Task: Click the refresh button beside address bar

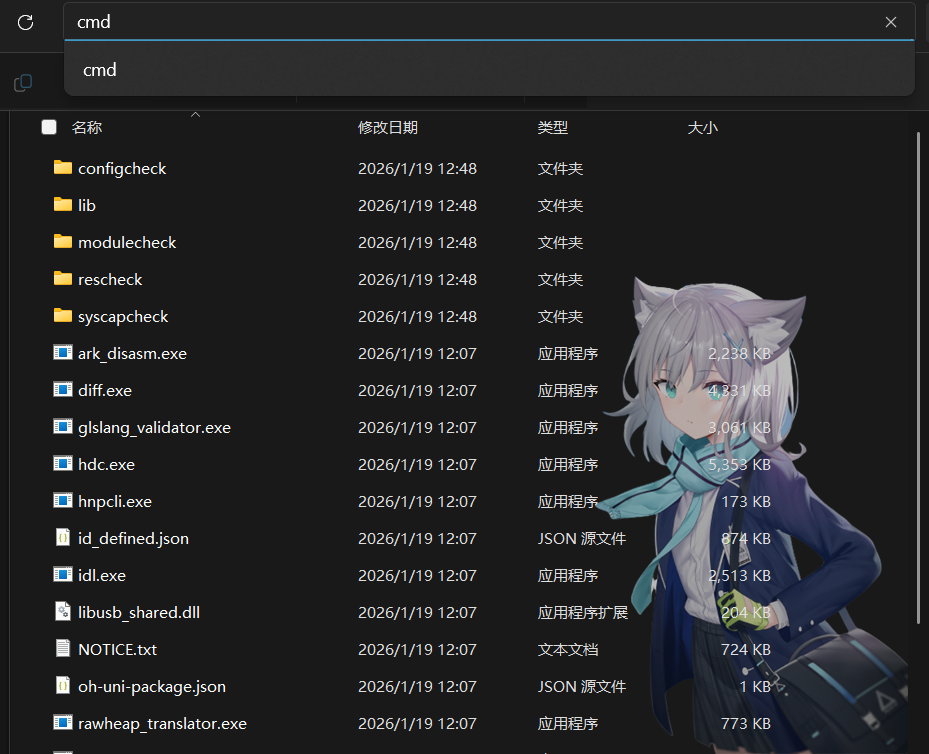Action: pos(26,22)
